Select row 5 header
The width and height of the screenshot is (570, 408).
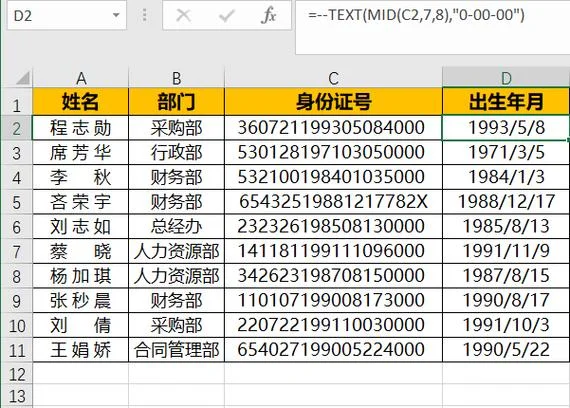pyautogui.click(x=17, y=202)
